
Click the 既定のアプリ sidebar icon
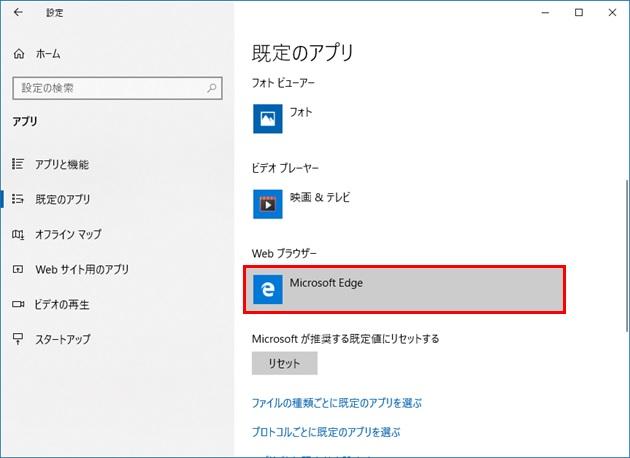[18, 199]
